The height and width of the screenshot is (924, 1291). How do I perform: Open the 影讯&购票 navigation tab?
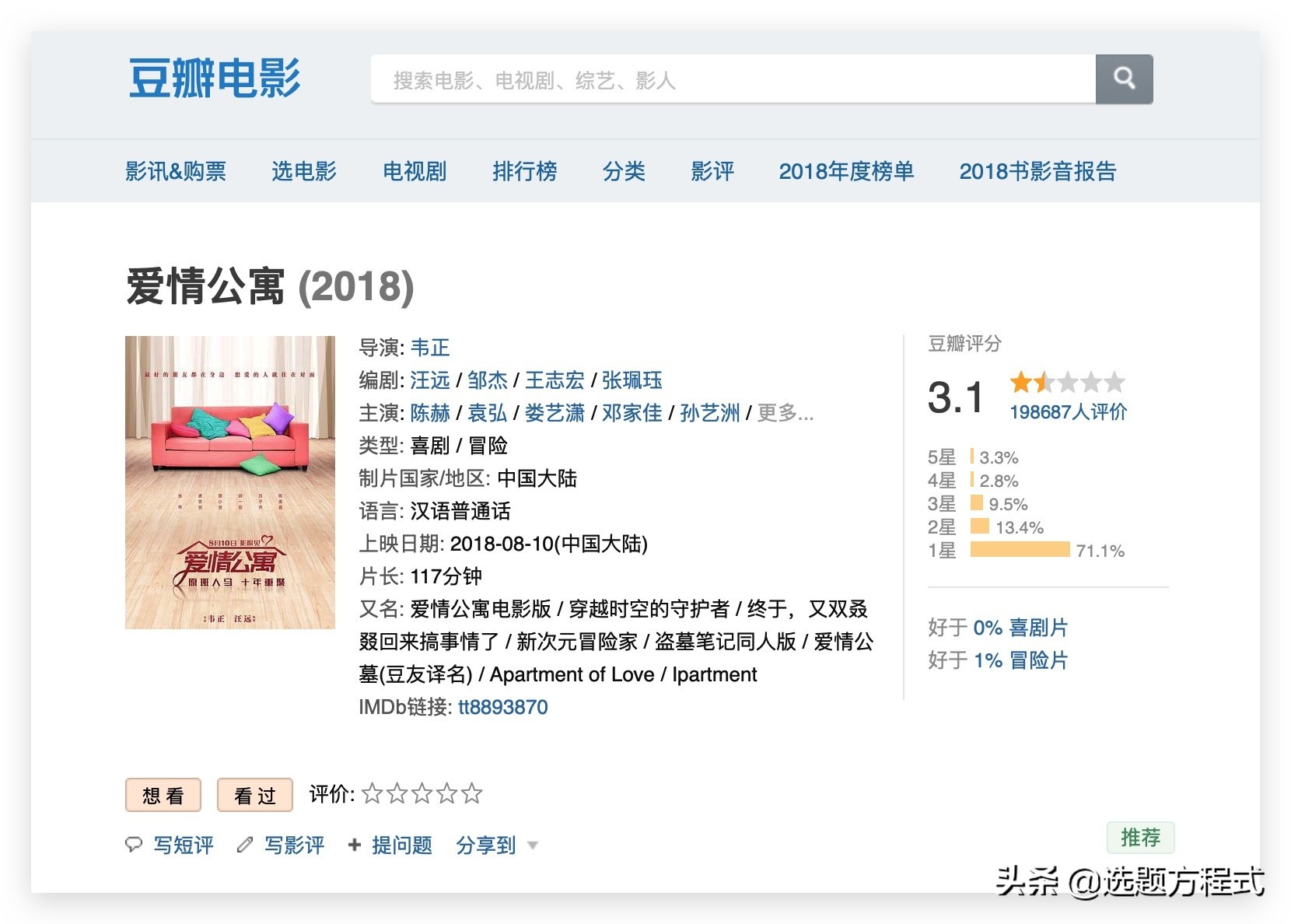[x=176, y=171]
